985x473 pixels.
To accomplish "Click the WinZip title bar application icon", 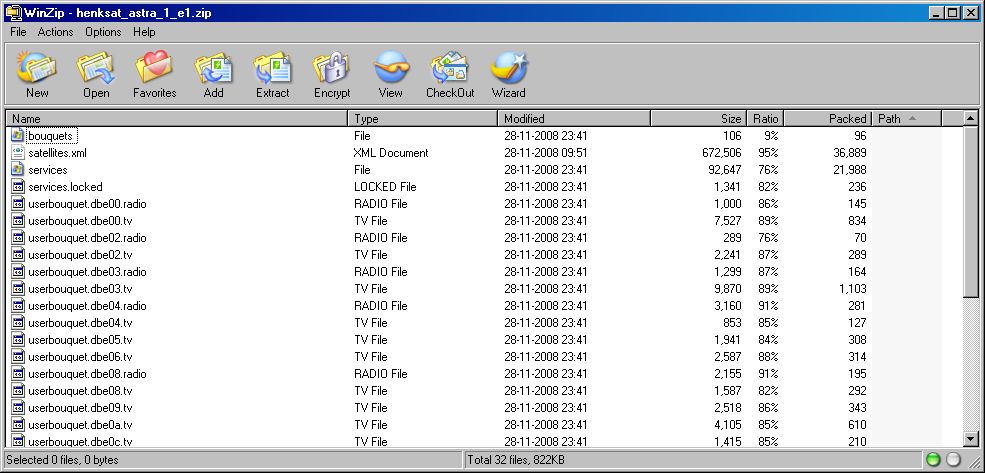I will point(13,12).
